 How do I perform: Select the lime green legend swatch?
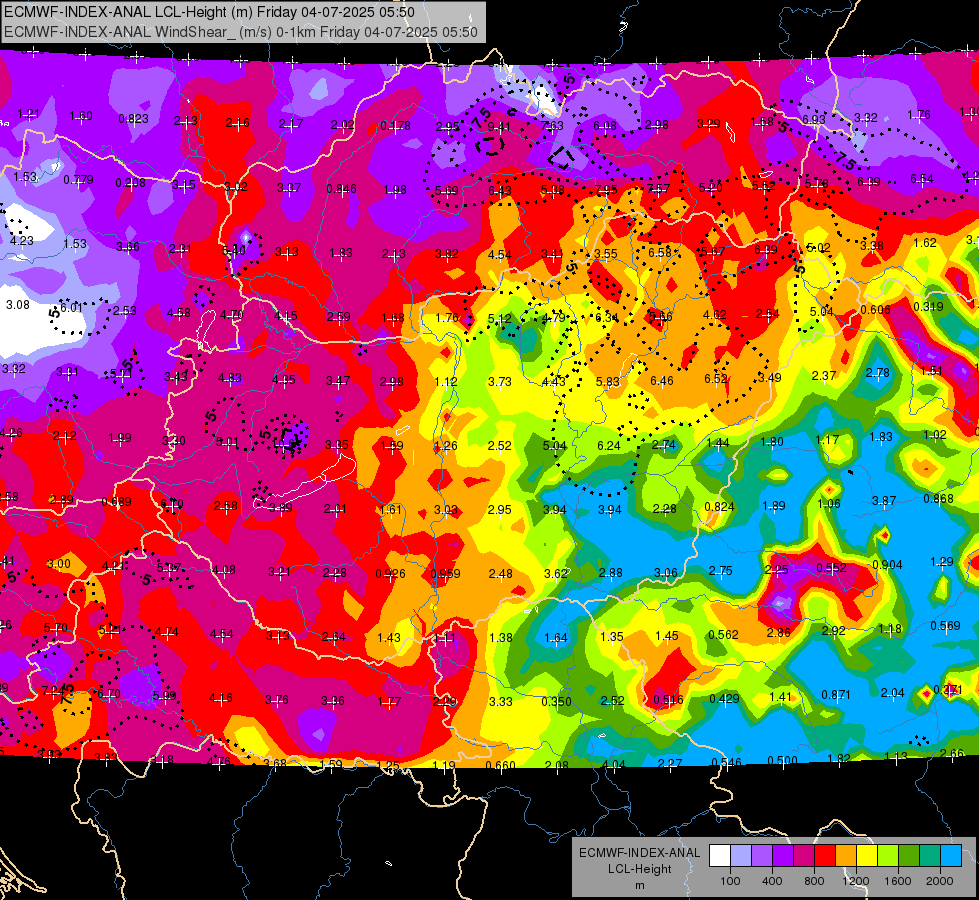pos(887,855)
